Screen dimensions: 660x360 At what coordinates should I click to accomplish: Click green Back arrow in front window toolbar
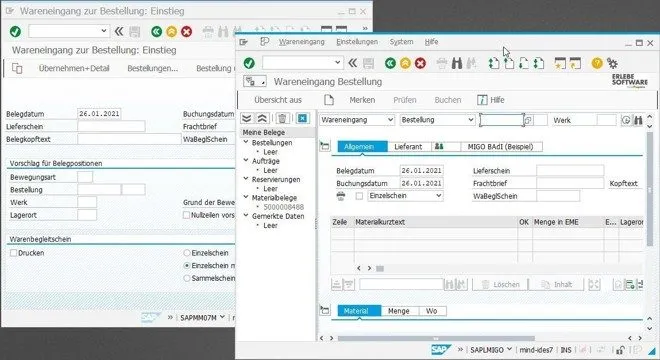(390, 63)
